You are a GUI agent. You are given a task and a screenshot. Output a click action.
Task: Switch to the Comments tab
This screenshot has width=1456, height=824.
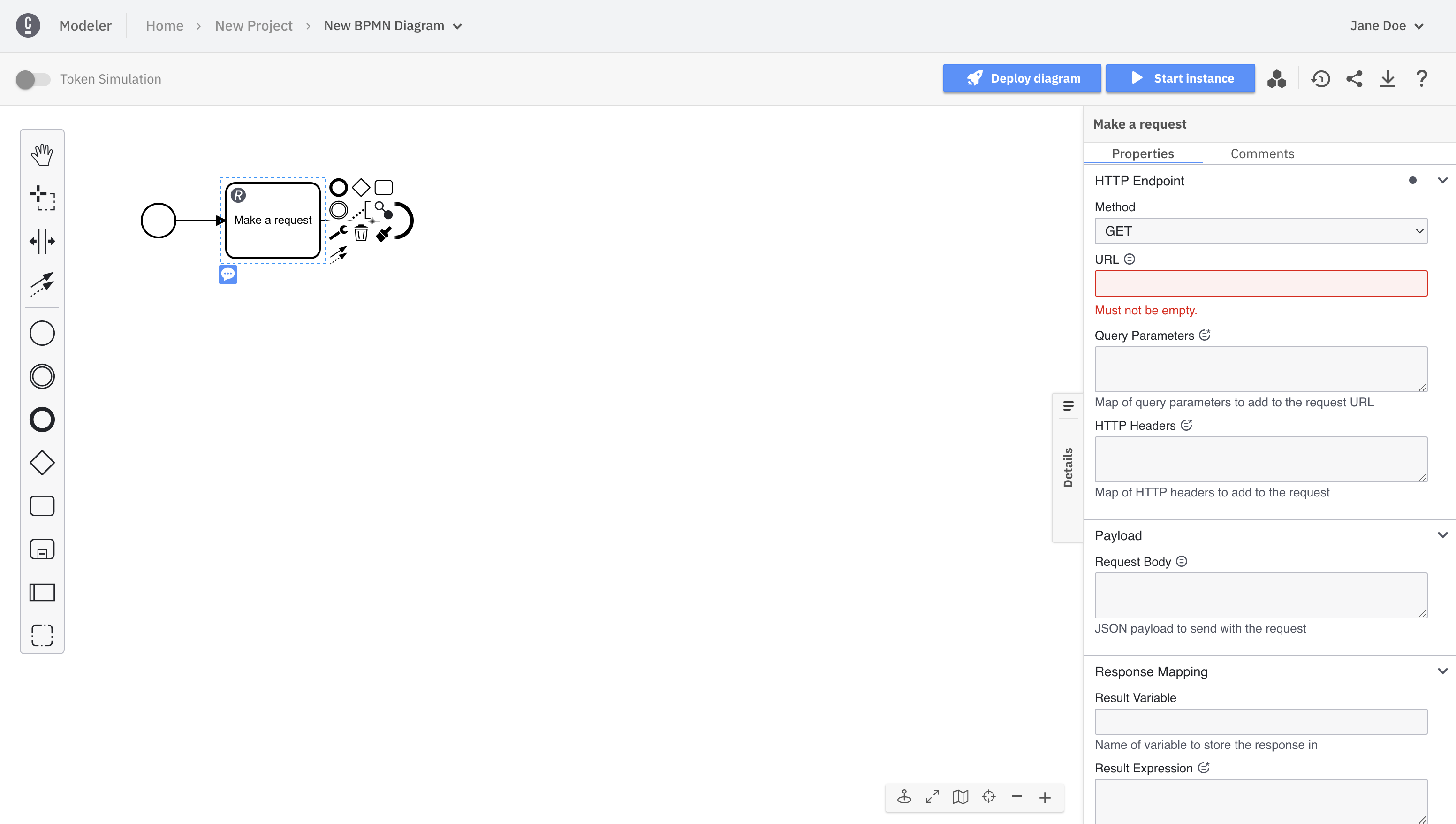[x=1262, y=154]
